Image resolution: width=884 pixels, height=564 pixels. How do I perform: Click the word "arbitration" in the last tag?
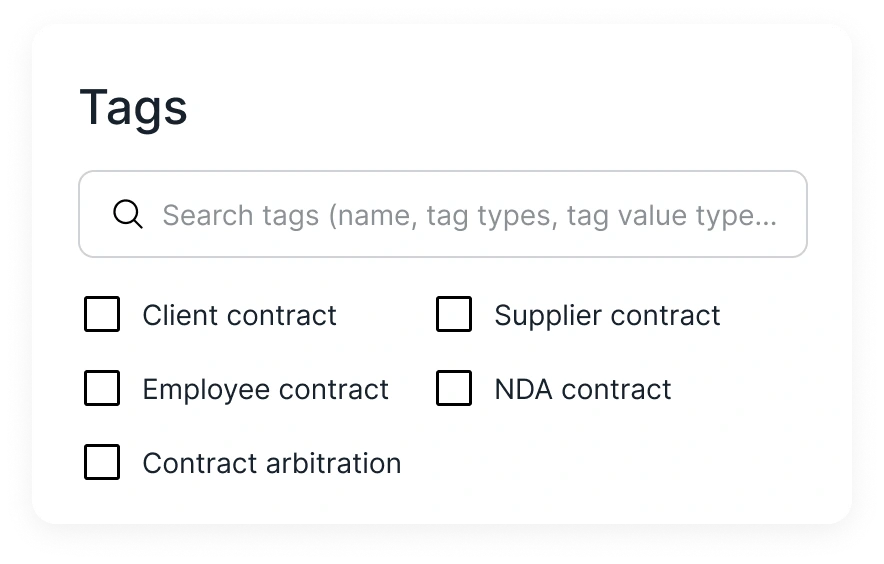click(333, 463)
